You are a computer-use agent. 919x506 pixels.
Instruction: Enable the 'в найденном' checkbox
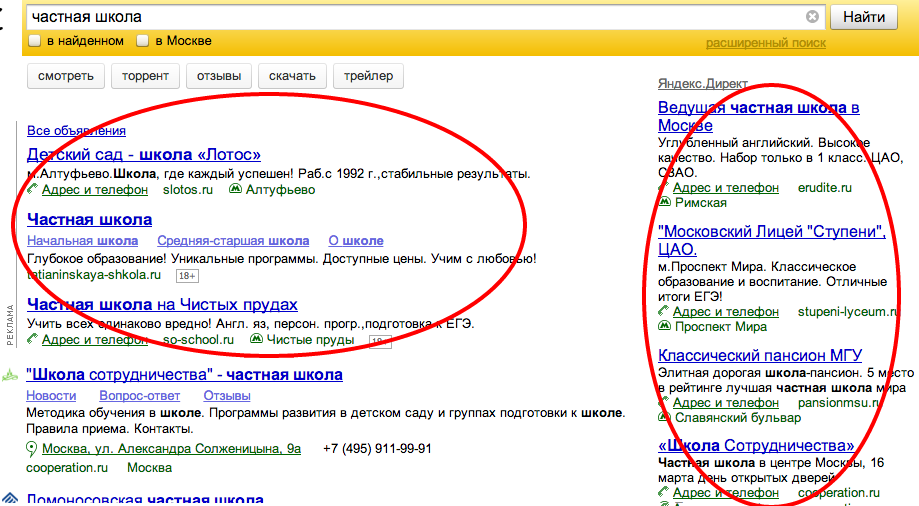(x=35, y=40)
